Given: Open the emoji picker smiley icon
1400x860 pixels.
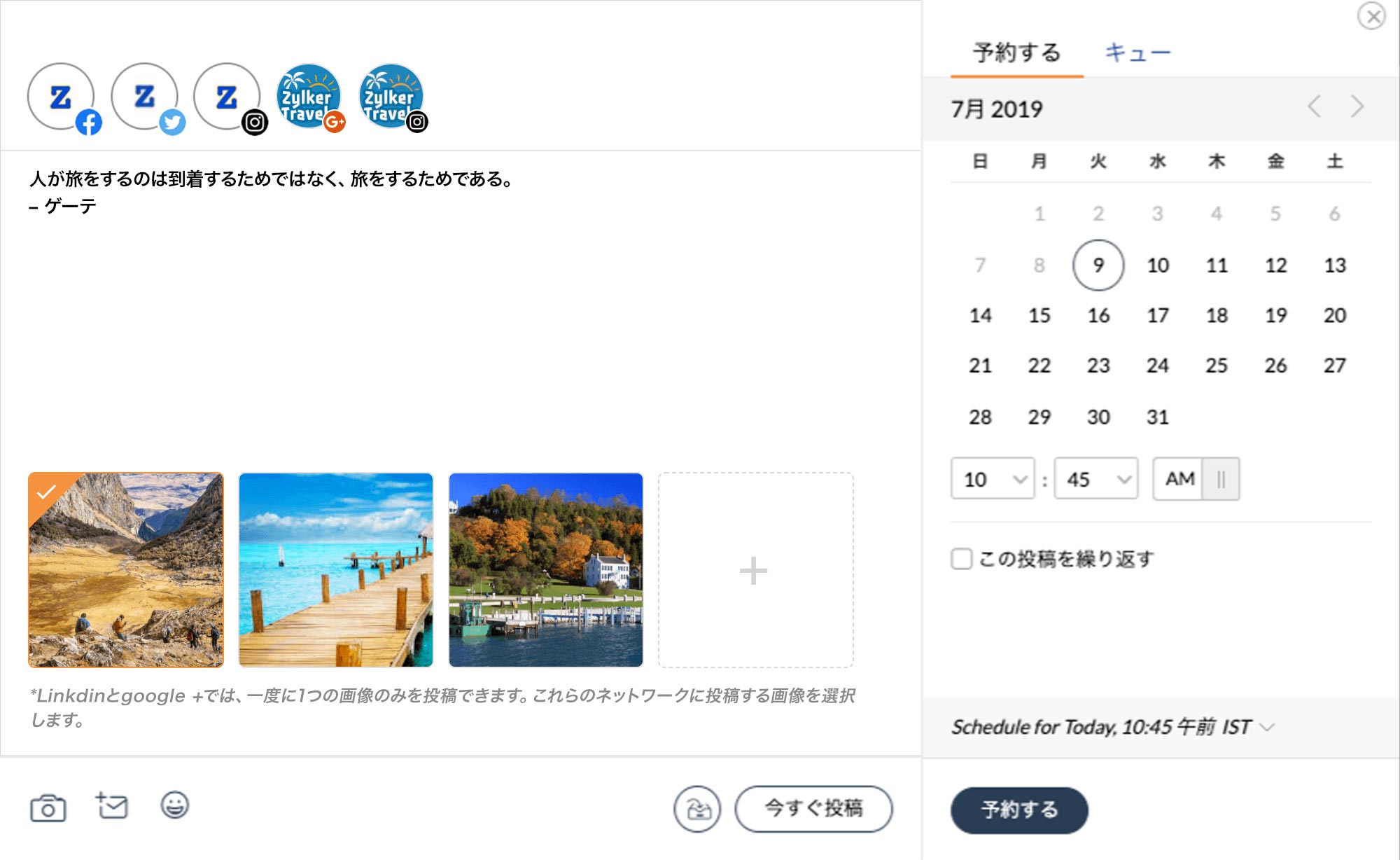Looking at the screenshot, I should (175, 805).
